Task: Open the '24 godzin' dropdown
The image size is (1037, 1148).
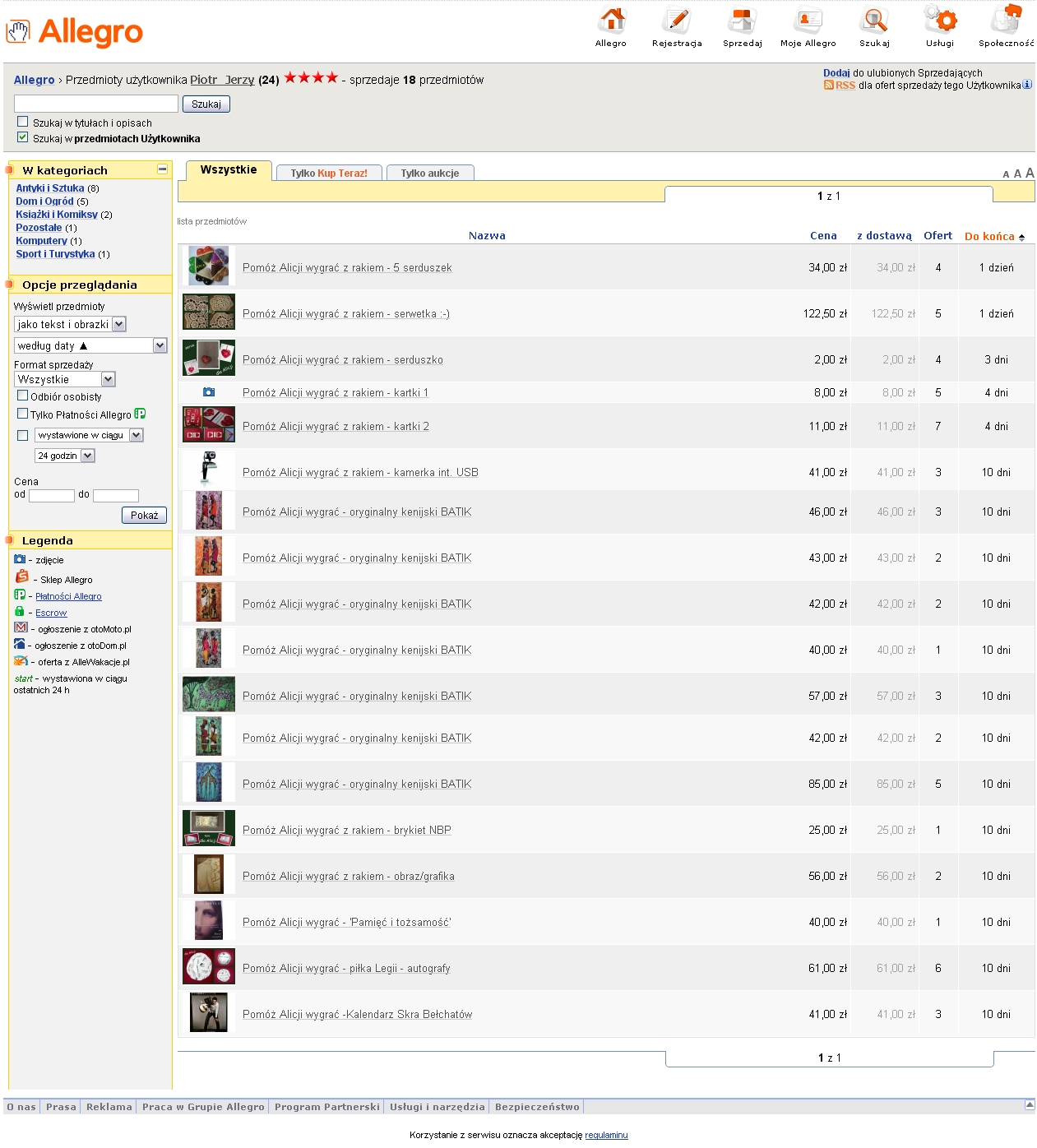Action: point(88,456)
